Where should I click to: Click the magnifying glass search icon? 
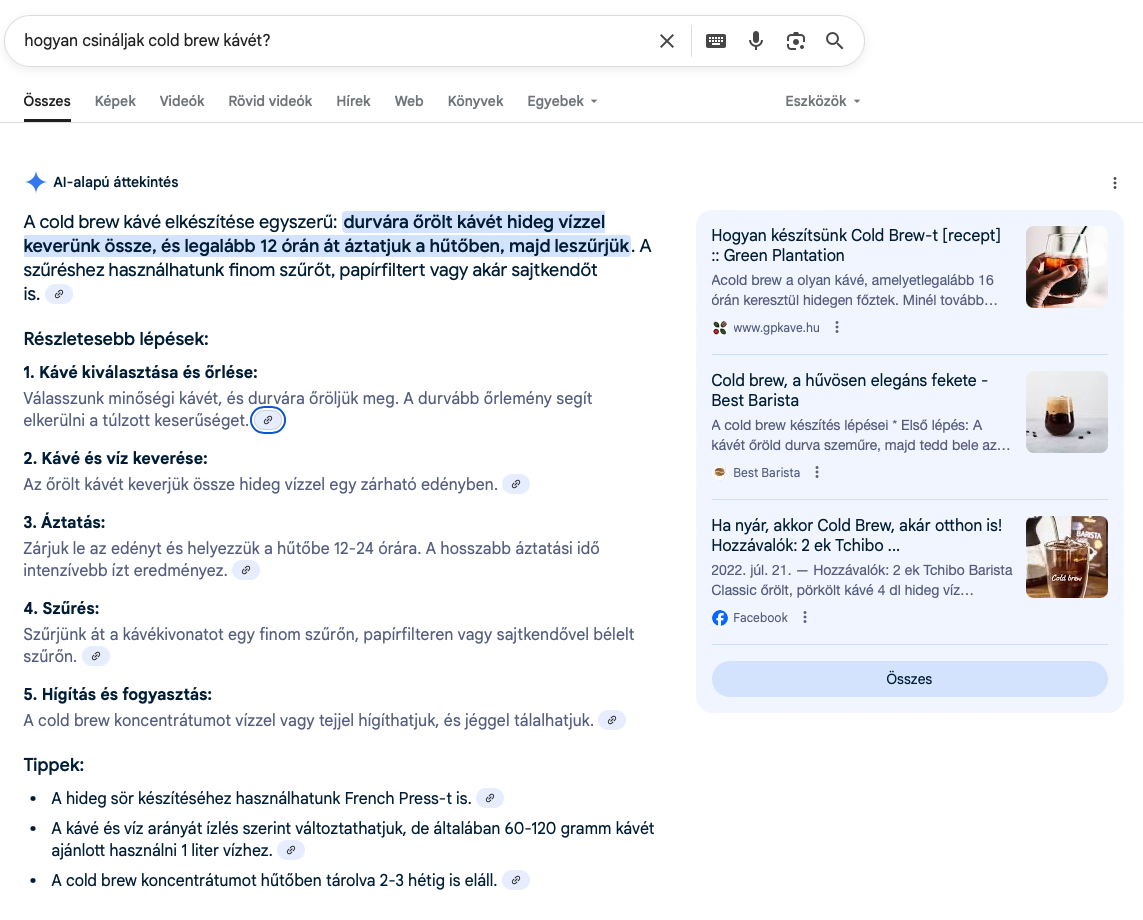(834, 41)
